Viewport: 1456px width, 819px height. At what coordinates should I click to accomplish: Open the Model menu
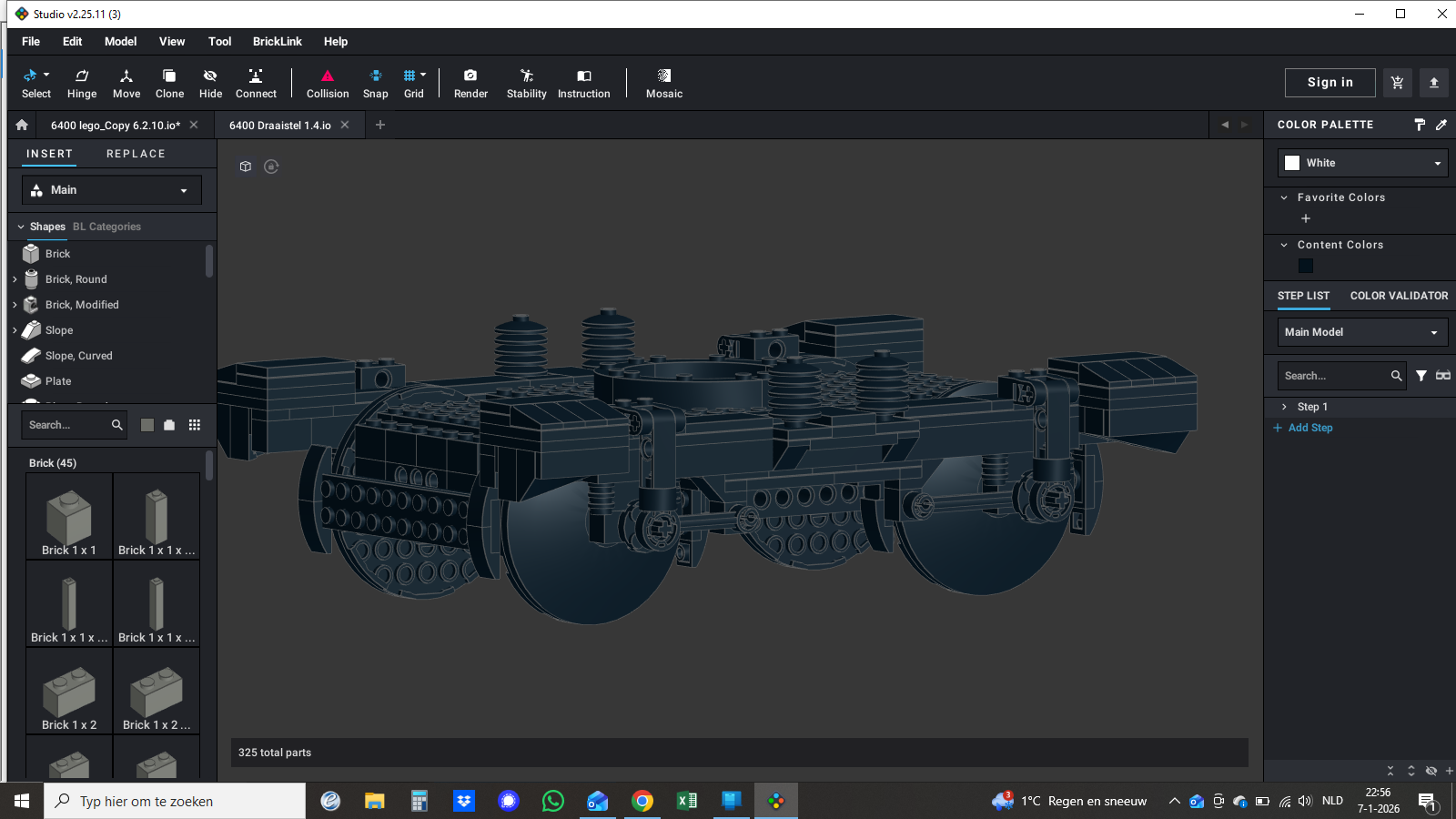pyautogui.click(x=120, y=42)
